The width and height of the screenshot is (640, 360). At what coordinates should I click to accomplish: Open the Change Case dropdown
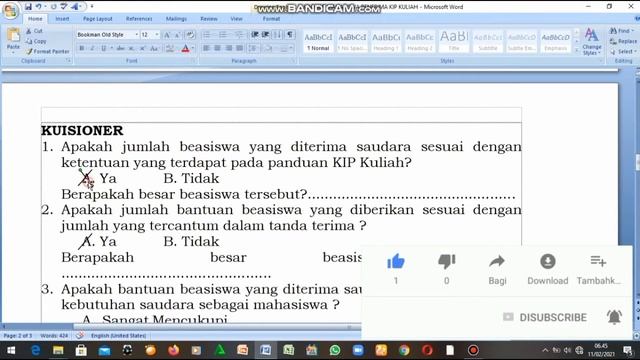click(155, 49)
